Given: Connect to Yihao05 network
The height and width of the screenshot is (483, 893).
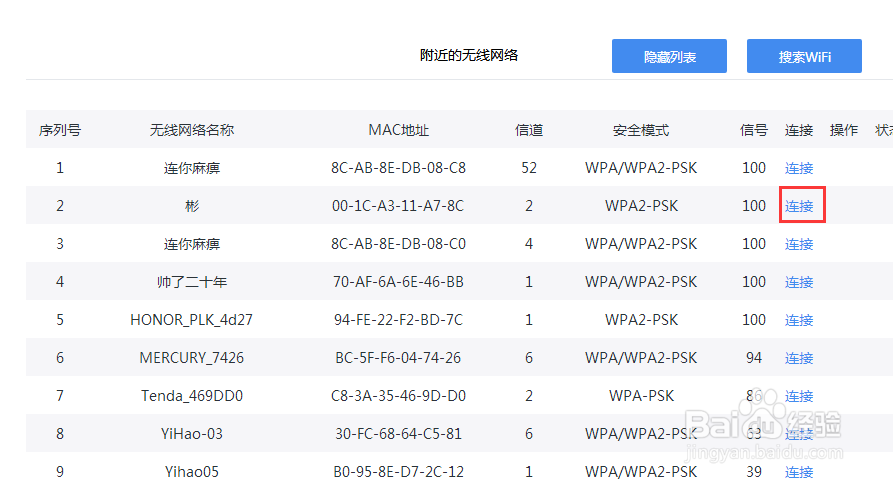Looking at the screenshot, I should click(x=799, y=472).
